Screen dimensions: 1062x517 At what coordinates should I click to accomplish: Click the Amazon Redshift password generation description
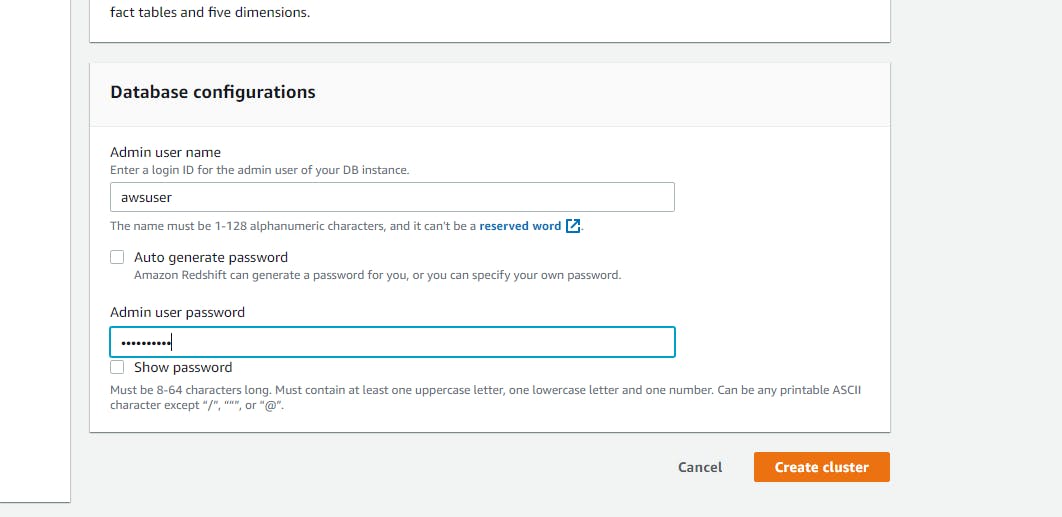click(377, 275)
